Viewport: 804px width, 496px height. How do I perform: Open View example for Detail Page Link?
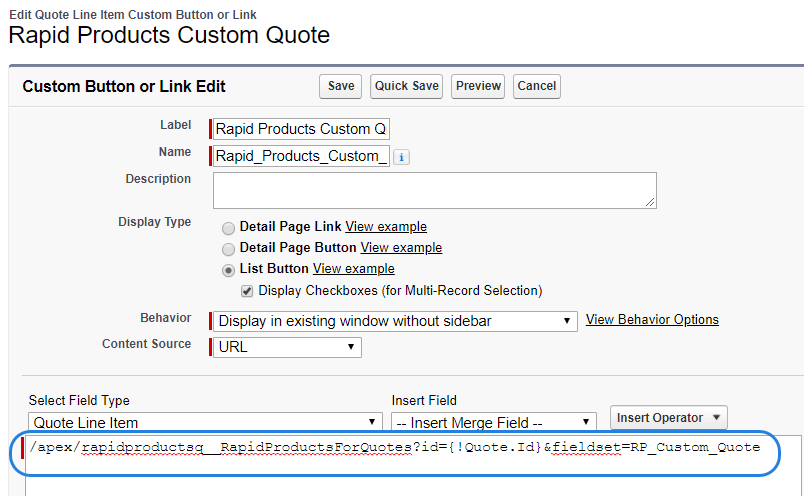pos(386,227)
